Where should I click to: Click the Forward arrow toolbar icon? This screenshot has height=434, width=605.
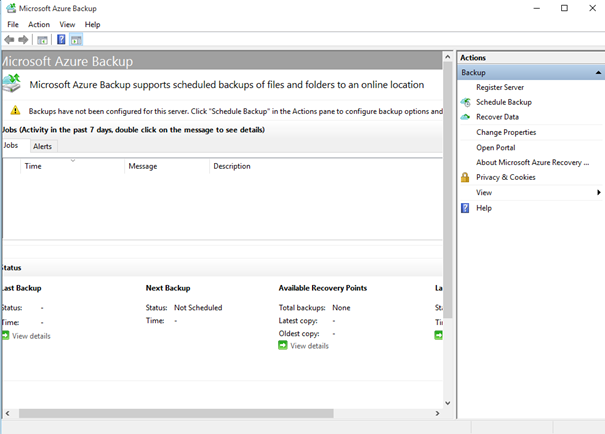coord(23,40)
